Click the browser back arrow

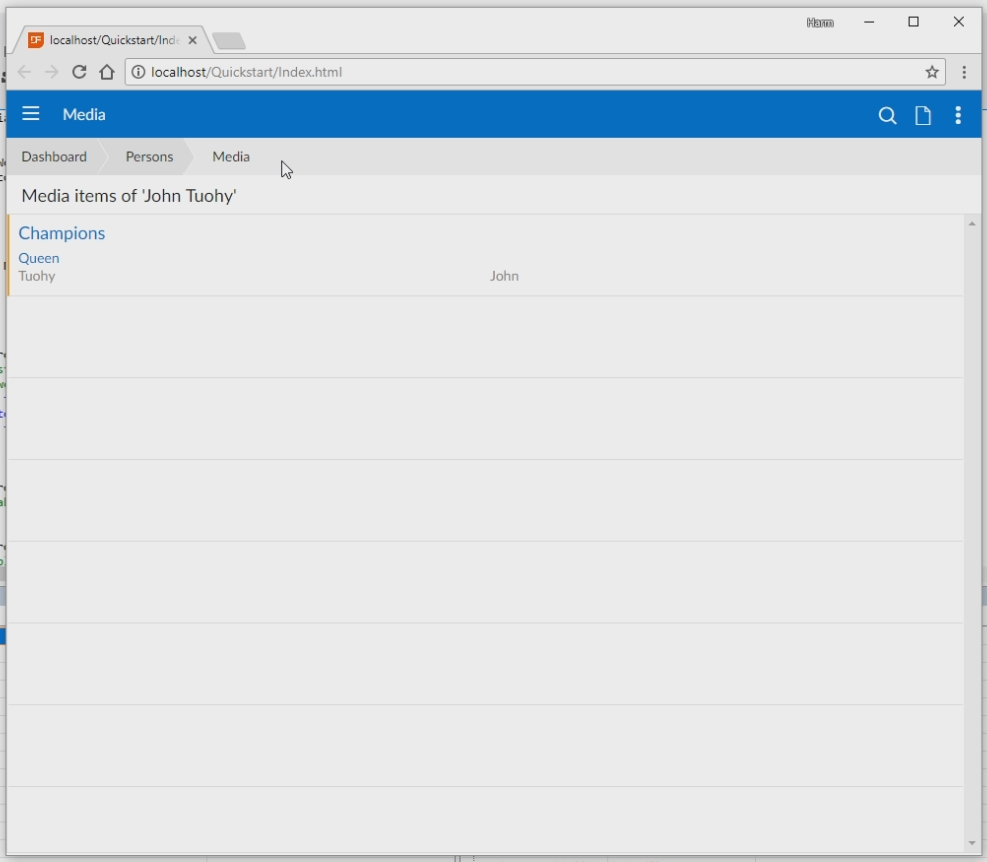pos(25,72)
